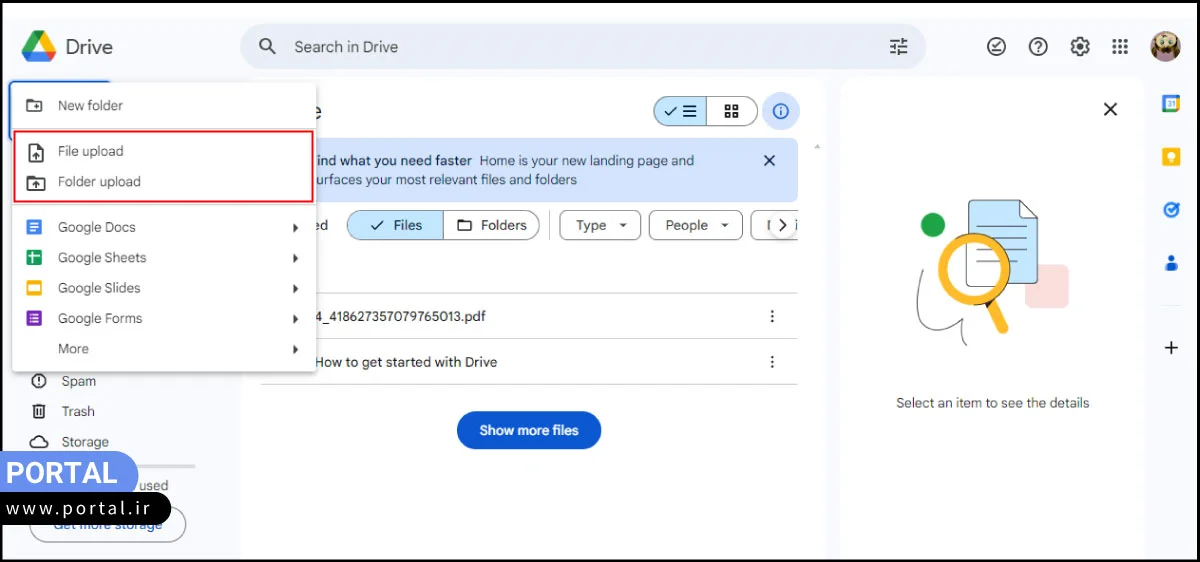Click the Show more files button
Screen dimensions: 1200x562
coord(529,430)
